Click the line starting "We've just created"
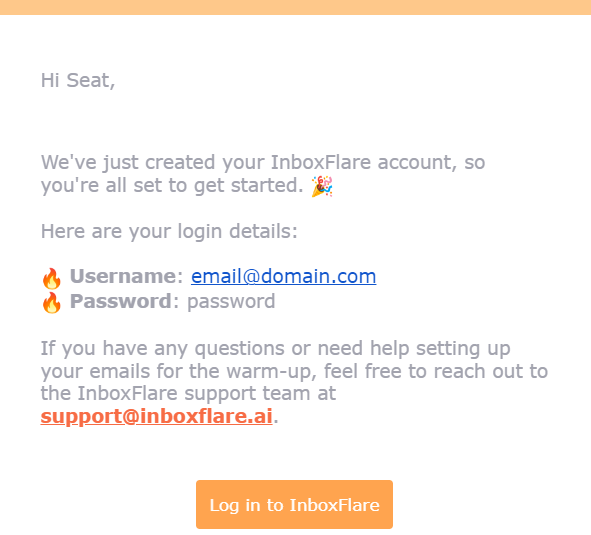591x535 pixels. (x=263, y=163)
